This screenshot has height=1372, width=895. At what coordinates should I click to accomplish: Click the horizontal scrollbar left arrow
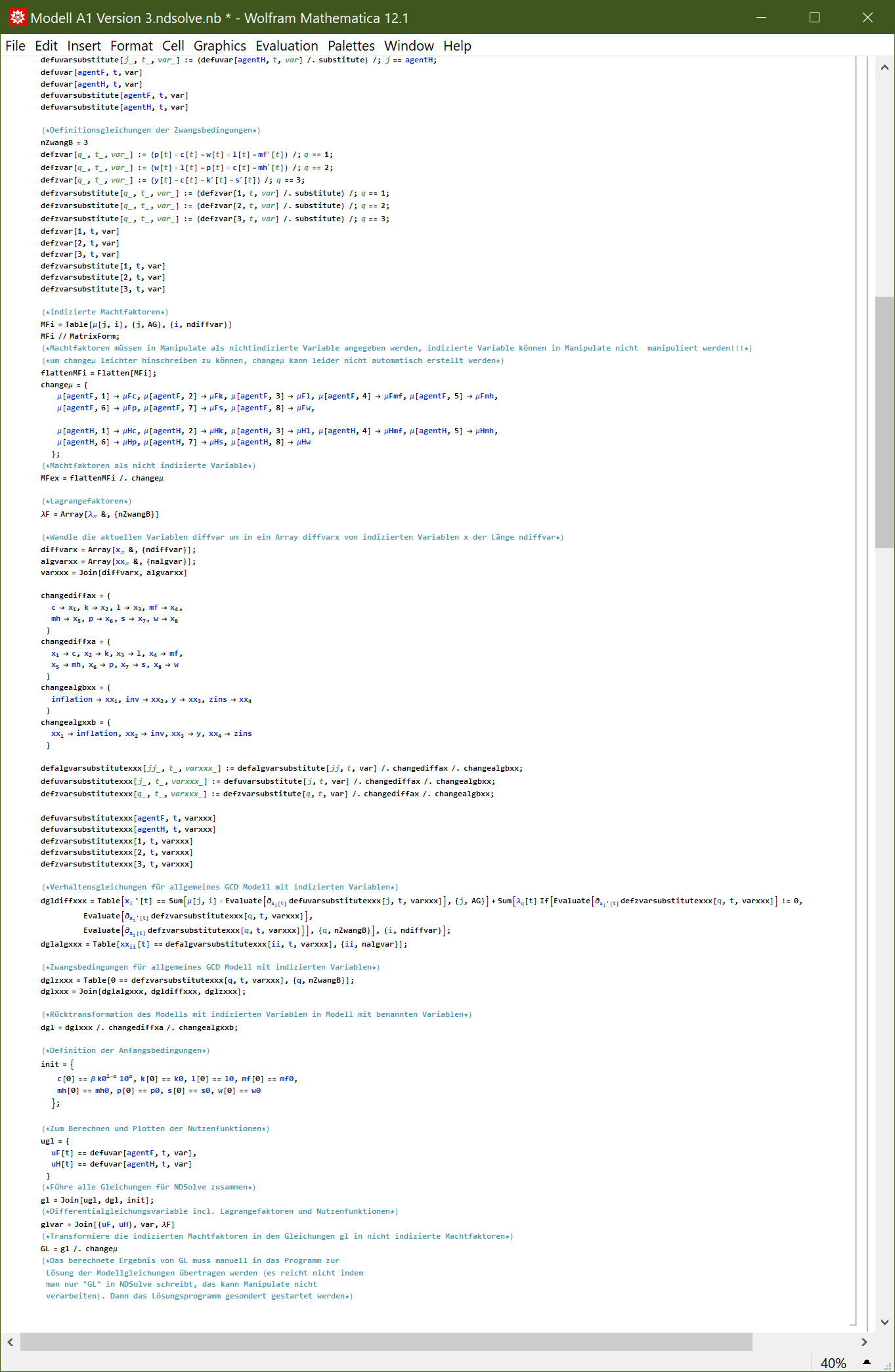[10, 1342]
